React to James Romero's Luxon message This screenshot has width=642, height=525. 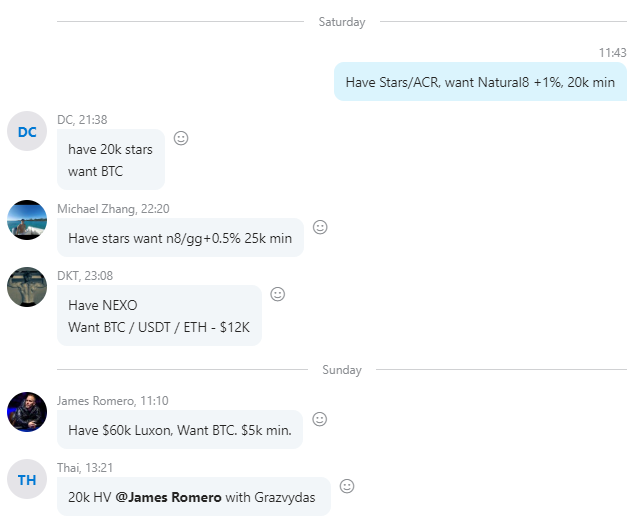(320, 419)
